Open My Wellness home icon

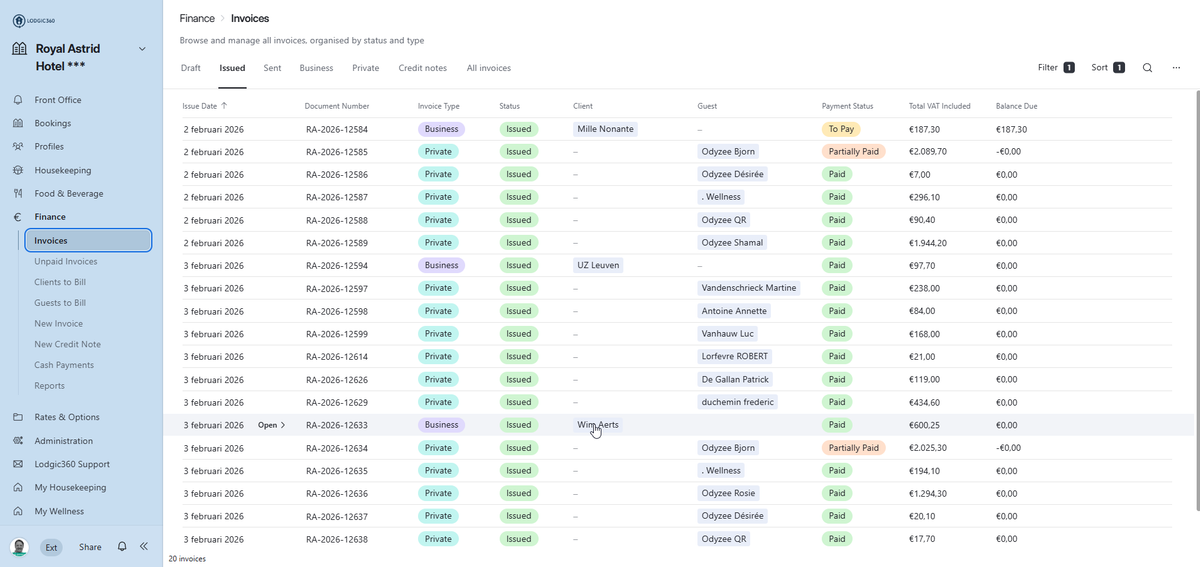tap(18, 511)
